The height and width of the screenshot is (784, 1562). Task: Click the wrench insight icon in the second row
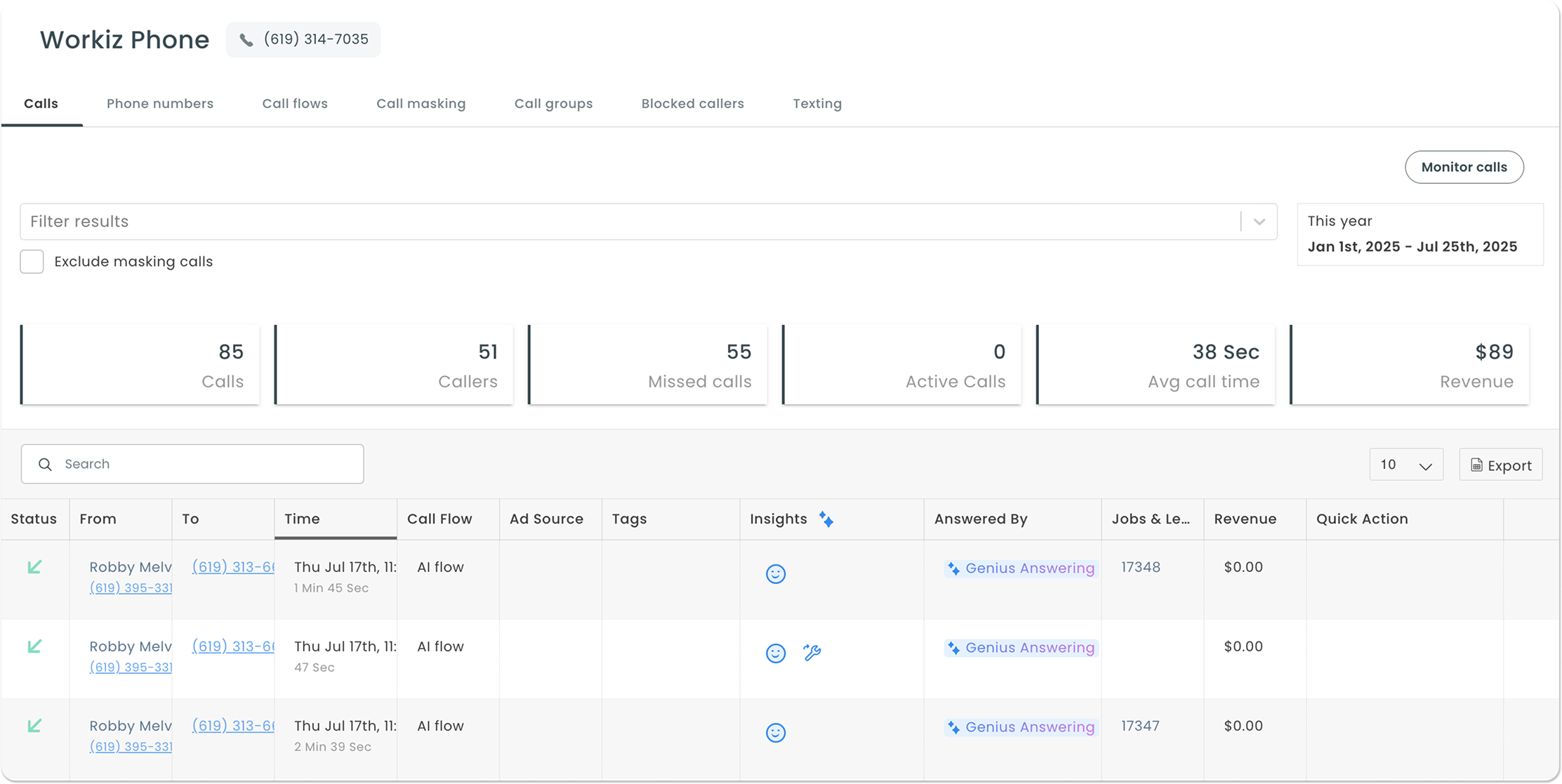coord(812,653)
